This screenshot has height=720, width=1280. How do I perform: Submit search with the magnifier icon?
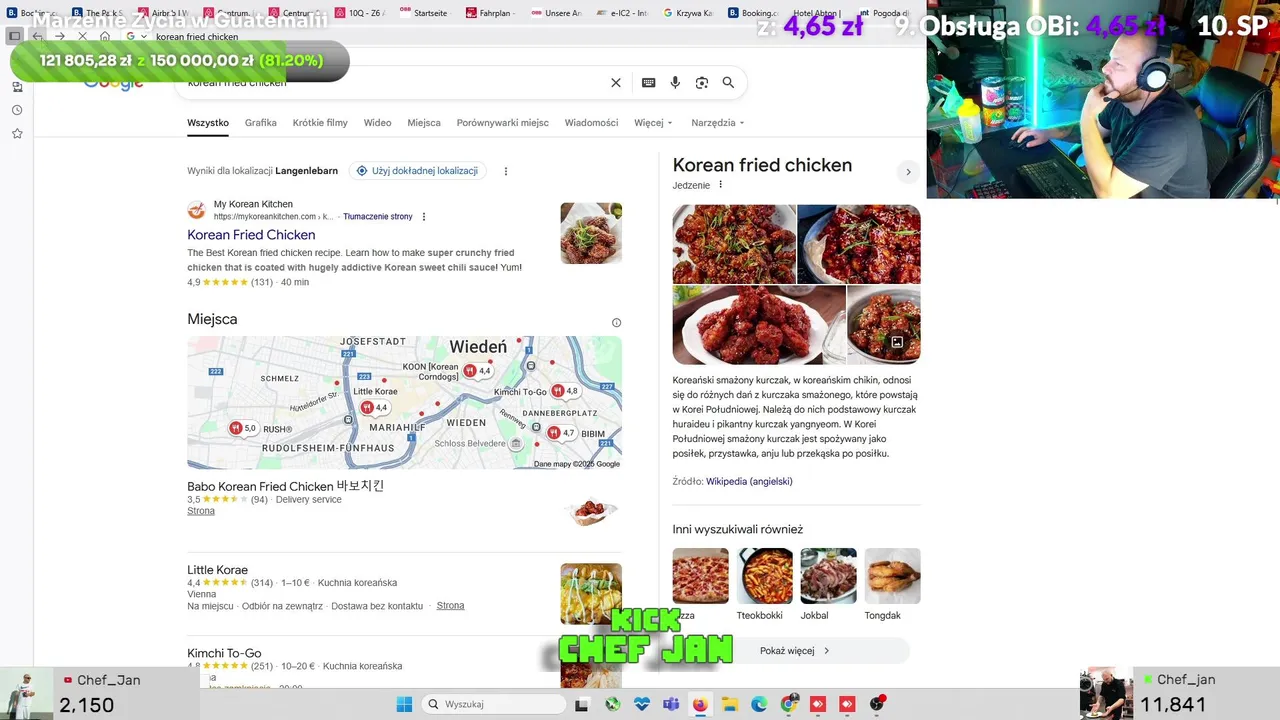pyautogui.click(x=728, y=83)
